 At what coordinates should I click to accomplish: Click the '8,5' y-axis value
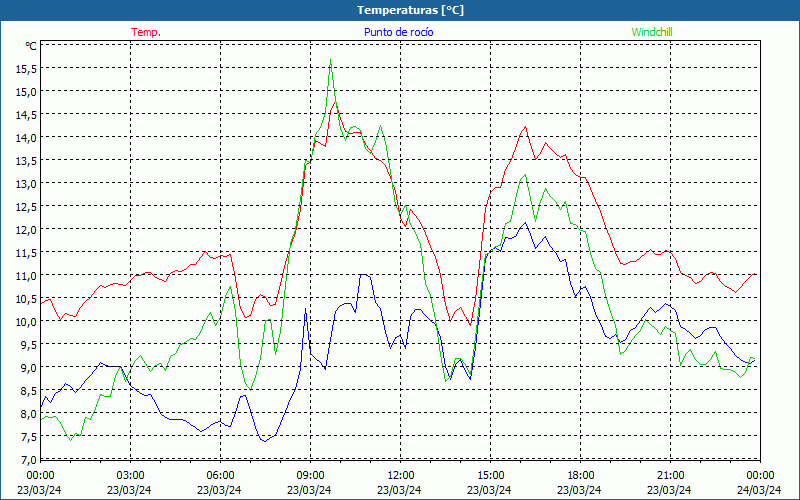pos(29,391)
